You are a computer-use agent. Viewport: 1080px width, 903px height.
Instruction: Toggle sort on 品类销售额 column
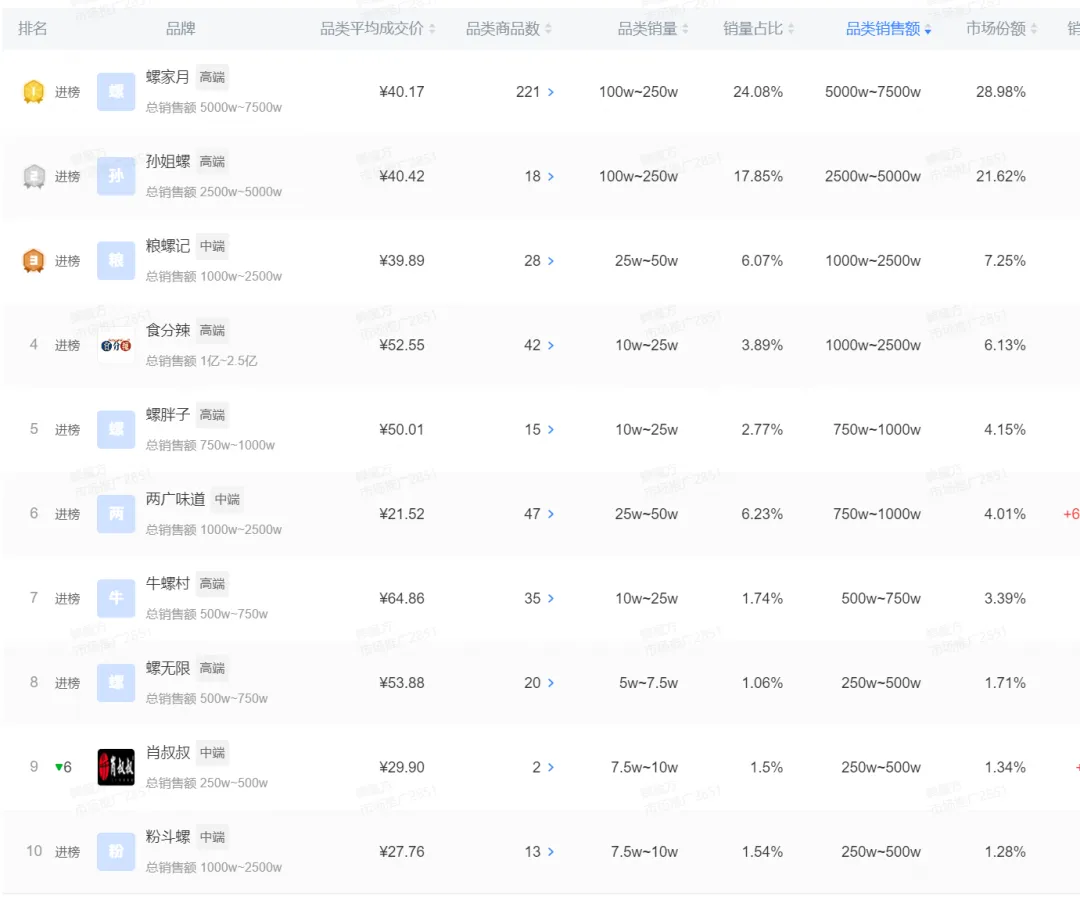click(889, 29)
